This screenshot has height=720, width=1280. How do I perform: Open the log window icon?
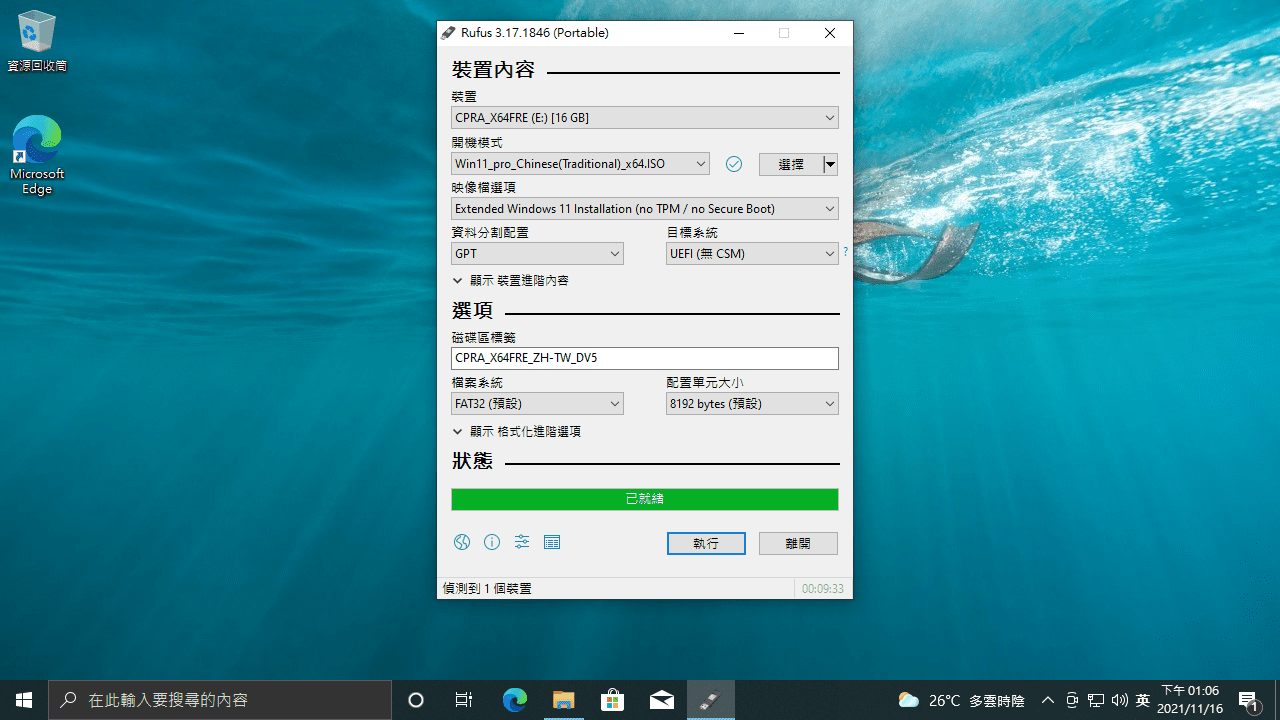click(x=551, y=542)
